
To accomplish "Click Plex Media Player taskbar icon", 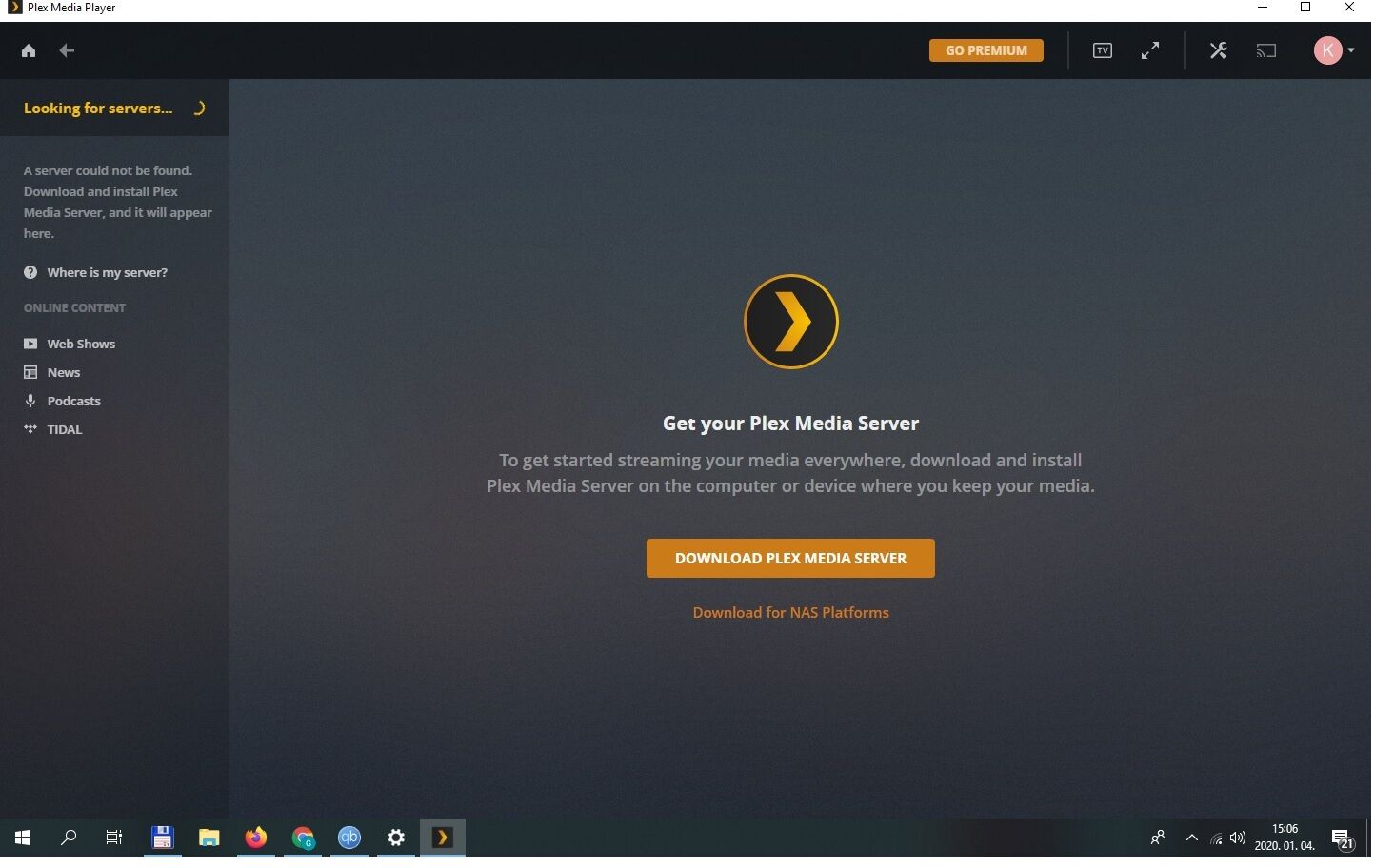I will 444,839.
